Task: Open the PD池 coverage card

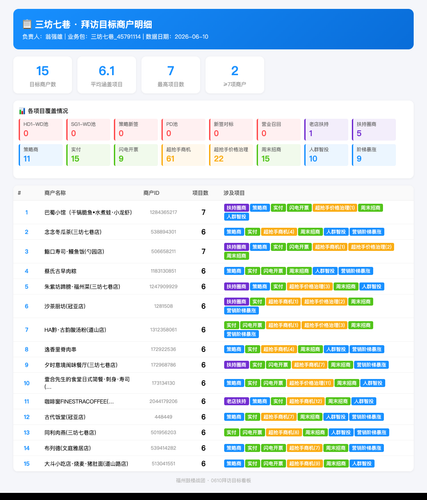Action: [184, 129]
